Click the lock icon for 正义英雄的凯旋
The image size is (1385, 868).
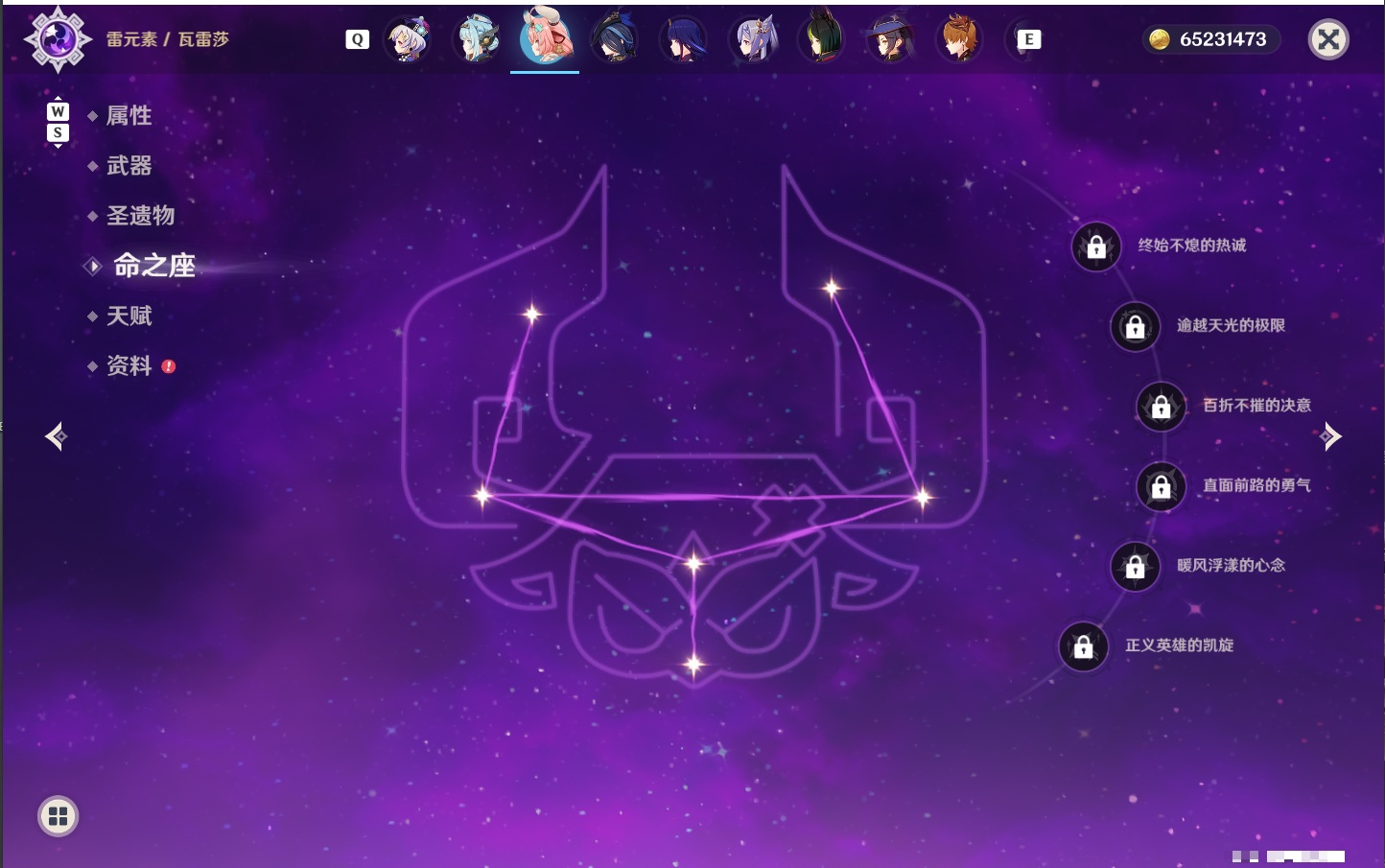pyautogui.click(x=1083, y=646)
